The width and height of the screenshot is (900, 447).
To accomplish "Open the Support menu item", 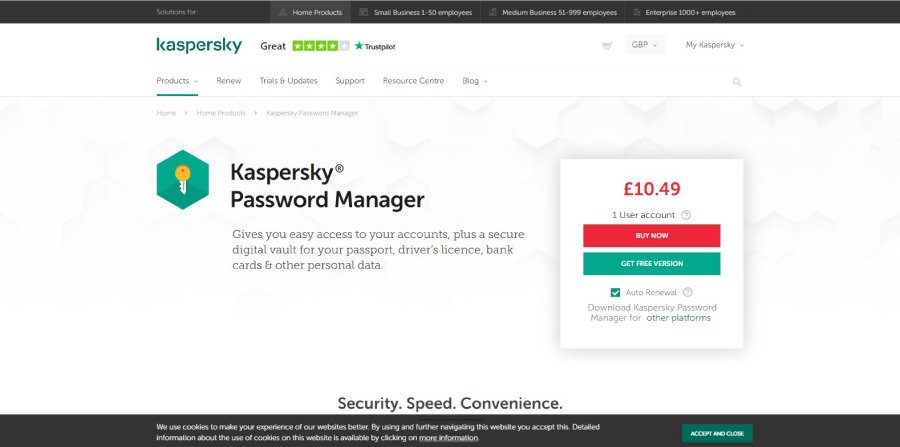I will pyautogui.click(x=350, y=81).
